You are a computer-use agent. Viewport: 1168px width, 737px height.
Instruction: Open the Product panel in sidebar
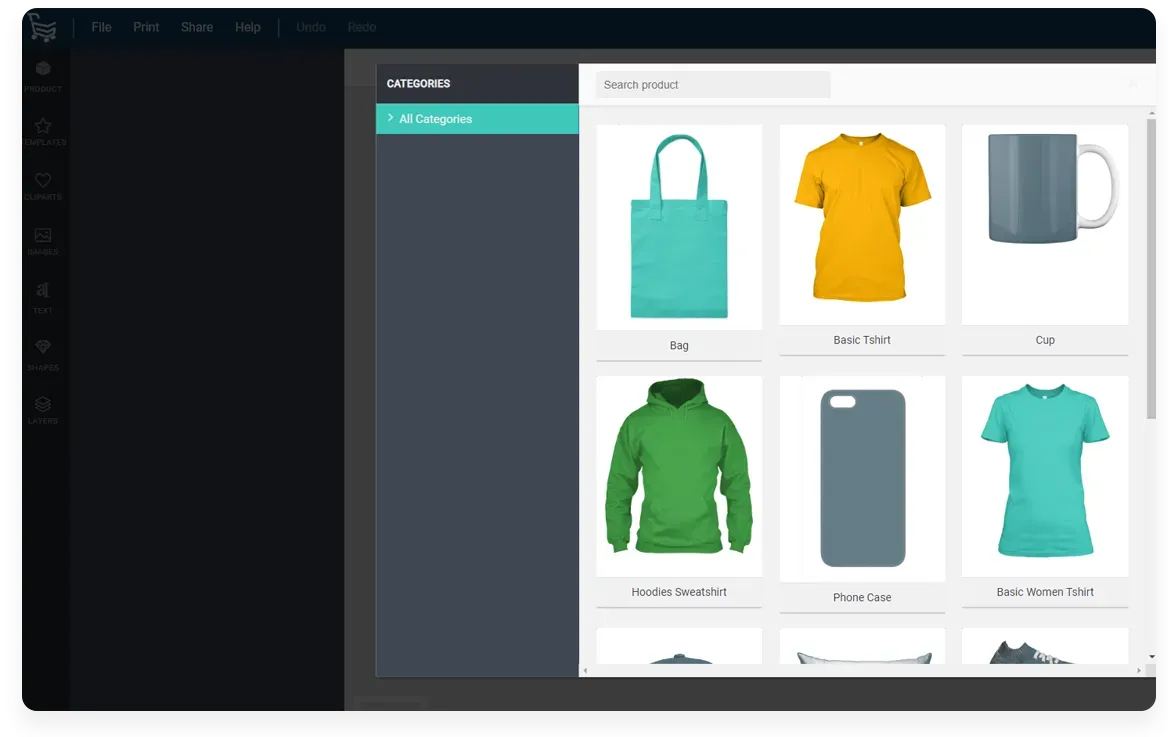(x=43, y=70)
